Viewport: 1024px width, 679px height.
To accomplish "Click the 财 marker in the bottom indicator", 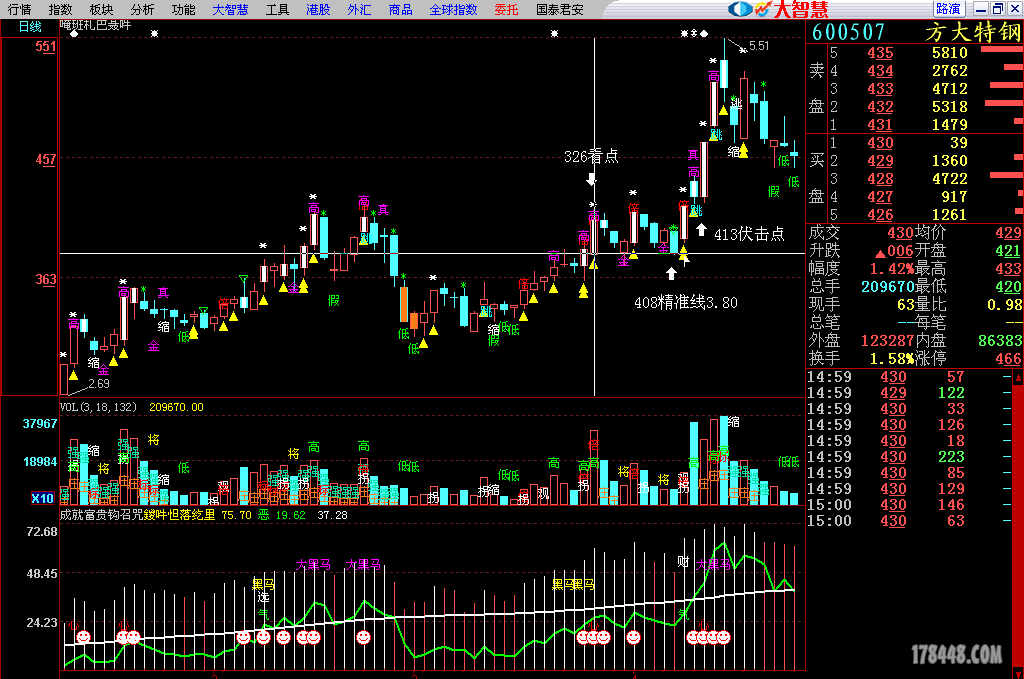I will (x=683, y=561).
